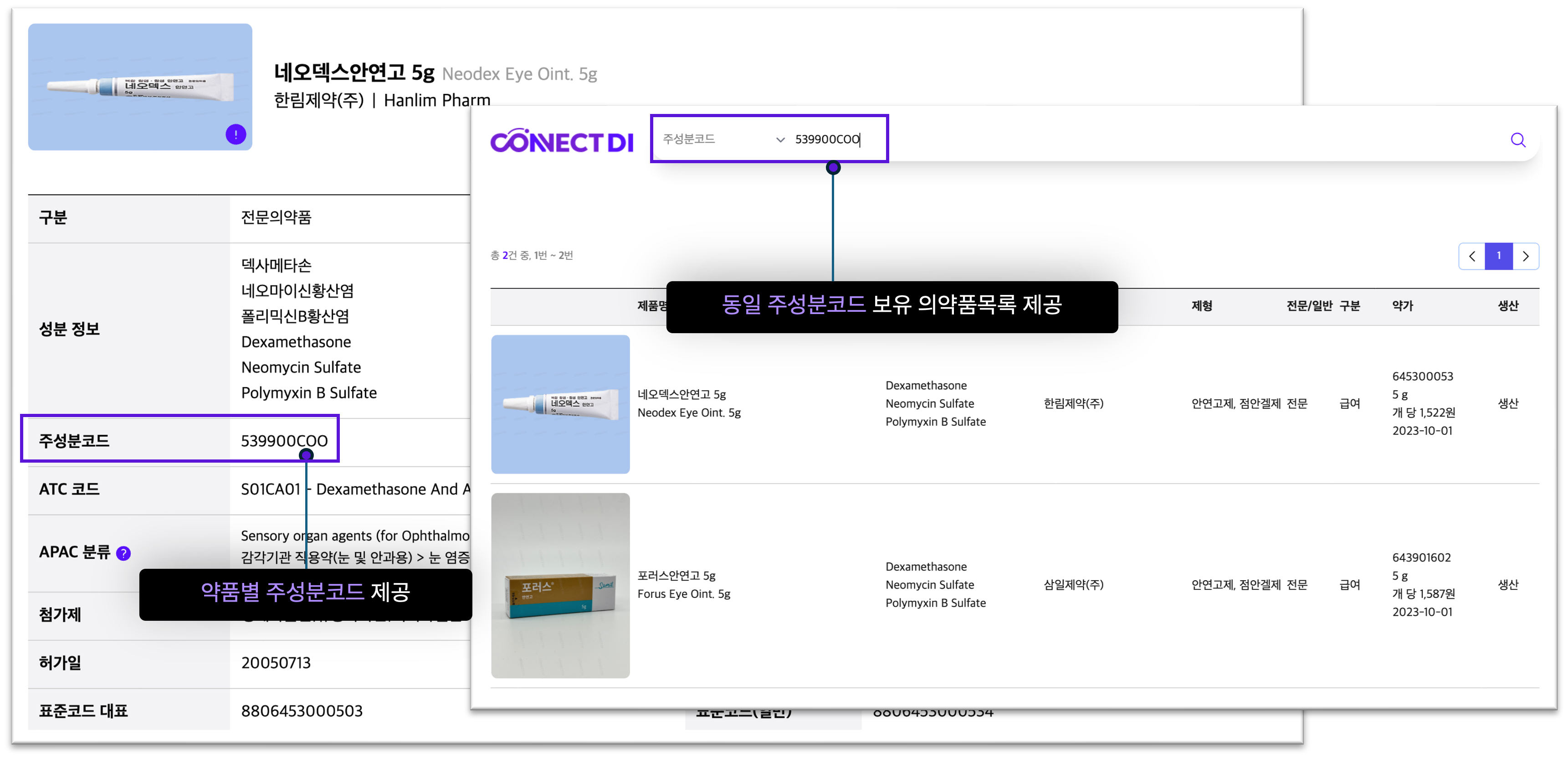The image size is (1568, 758).
Task: Click the 생산 column header
Action: point(1508,306)
